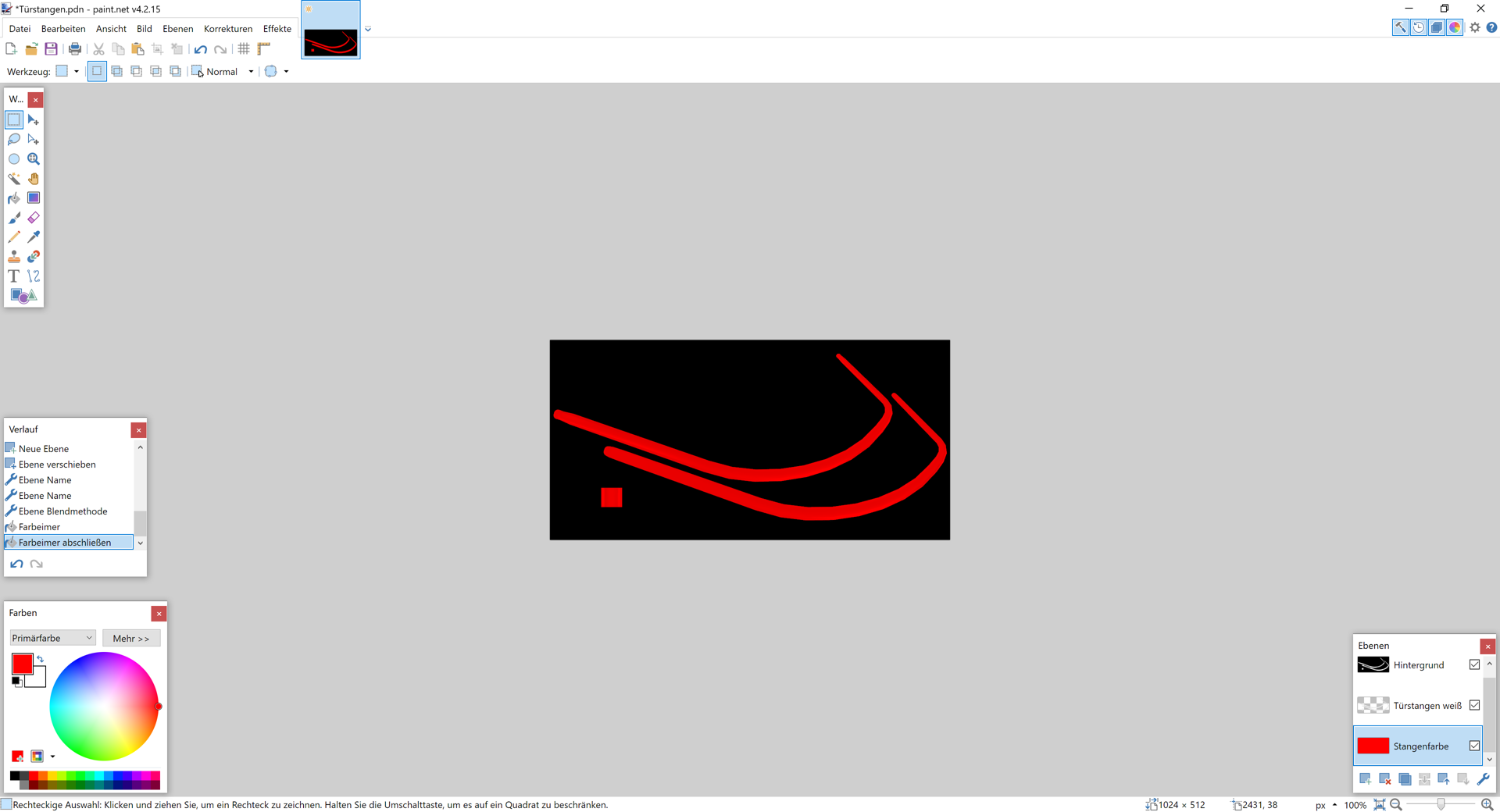Open the Korrekturen menu
Viewport: 1500px width, 812px height.
[227, 29]
